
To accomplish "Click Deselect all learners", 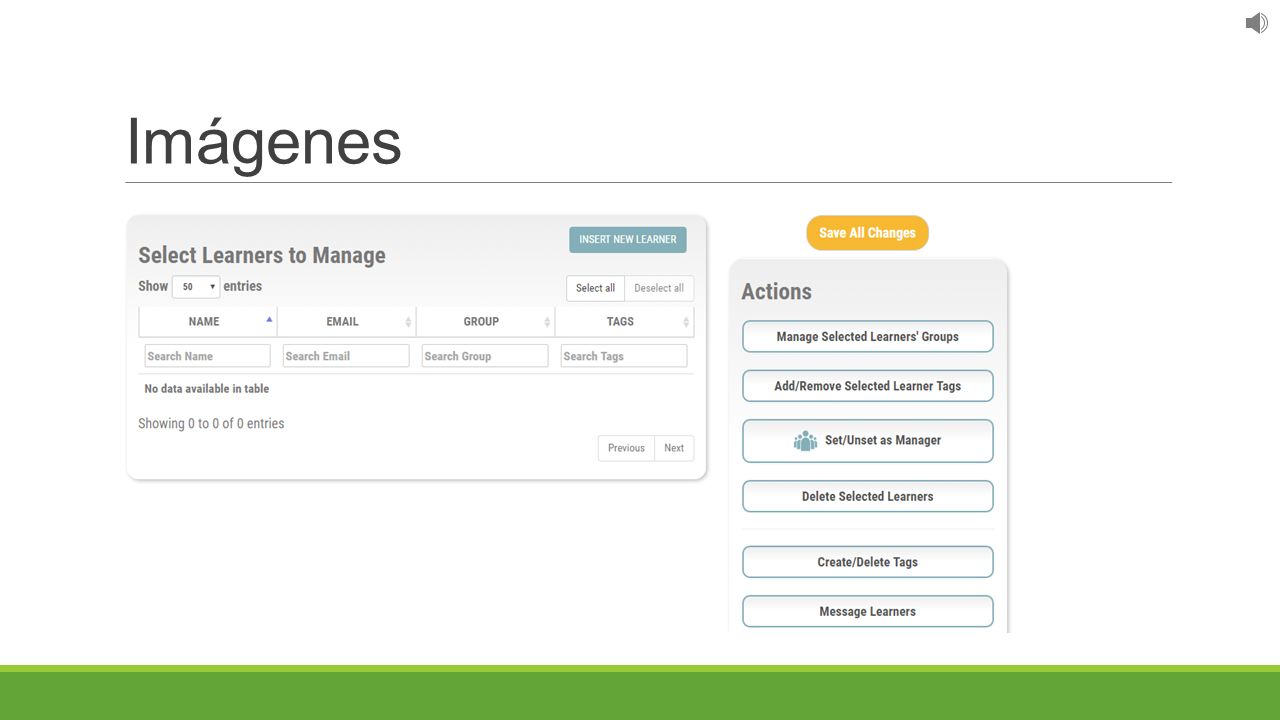I will 659,288.
